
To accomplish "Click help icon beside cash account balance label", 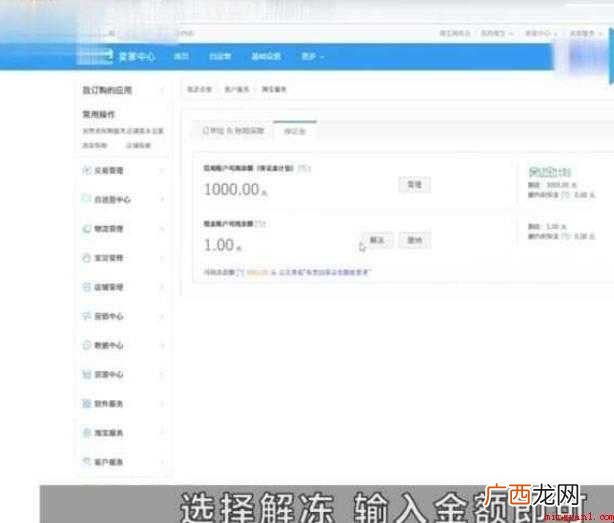I will [260, 224].
